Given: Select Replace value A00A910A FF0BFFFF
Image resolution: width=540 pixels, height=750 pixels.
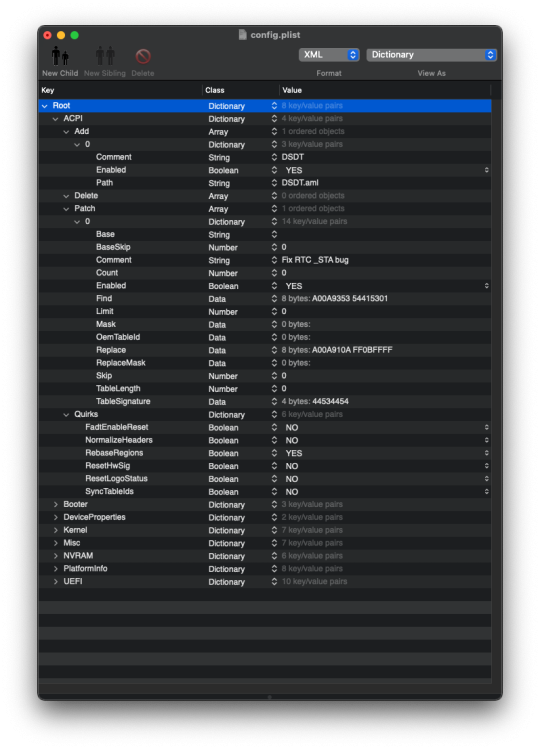Looking at the screenshot, I should pyautogui.click(x=352, y=350).
